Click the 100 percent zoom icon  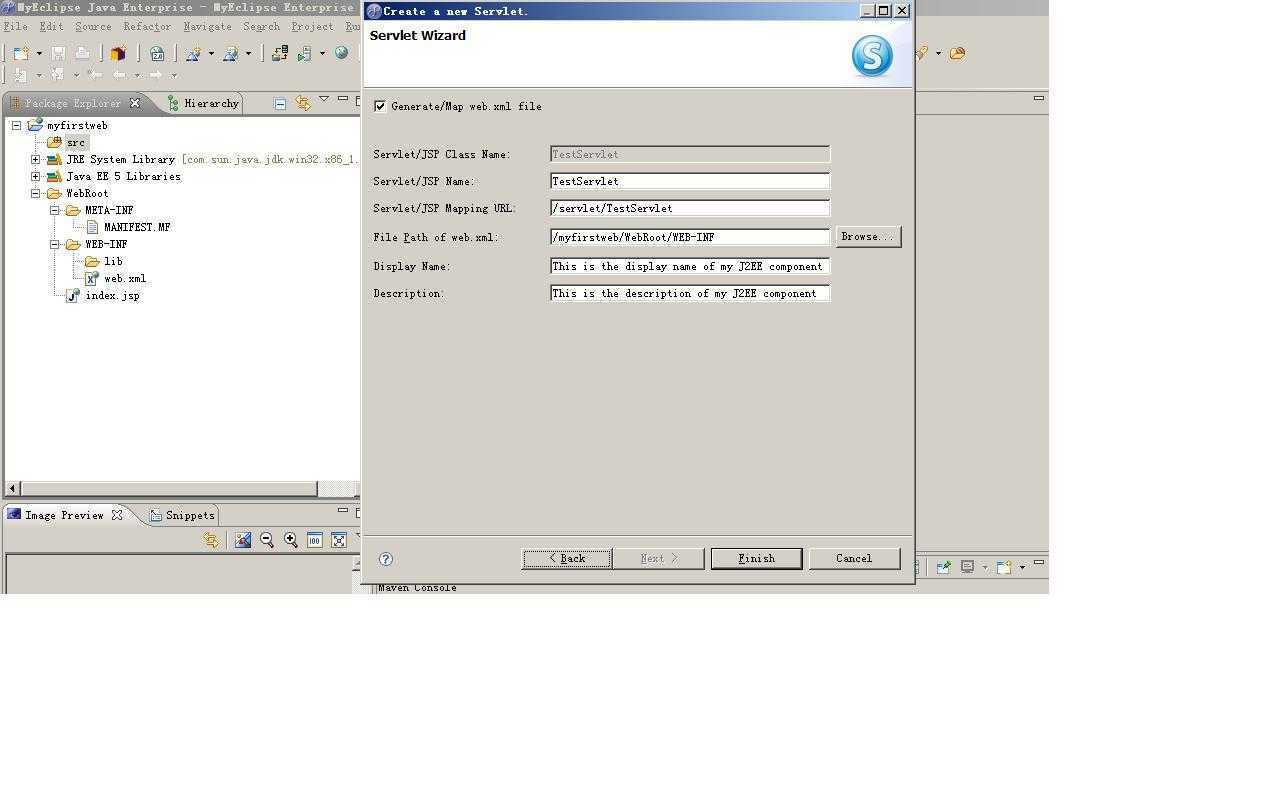click(x=315, y=540)
